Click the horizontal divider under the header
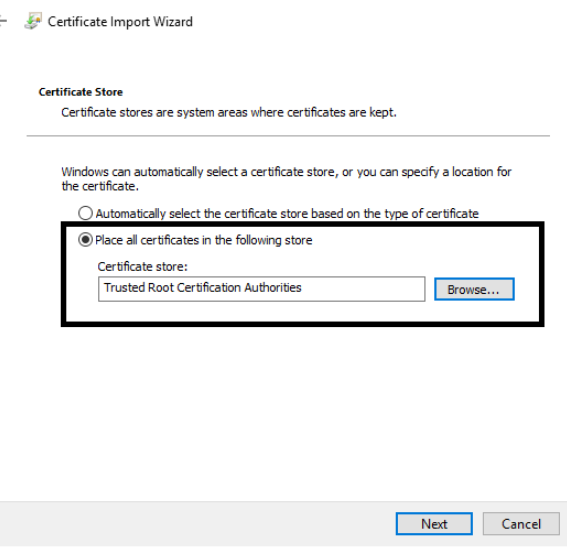567x547 pixels. 288,136
